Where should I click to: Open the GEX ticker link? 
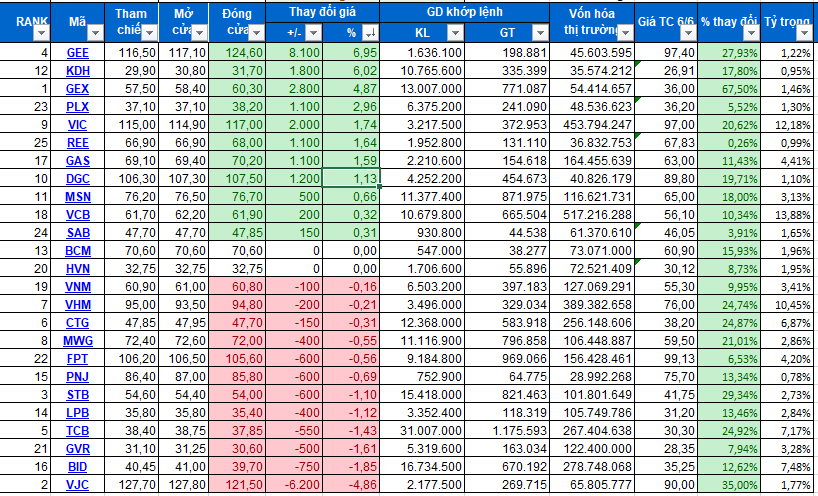[78, 89]
